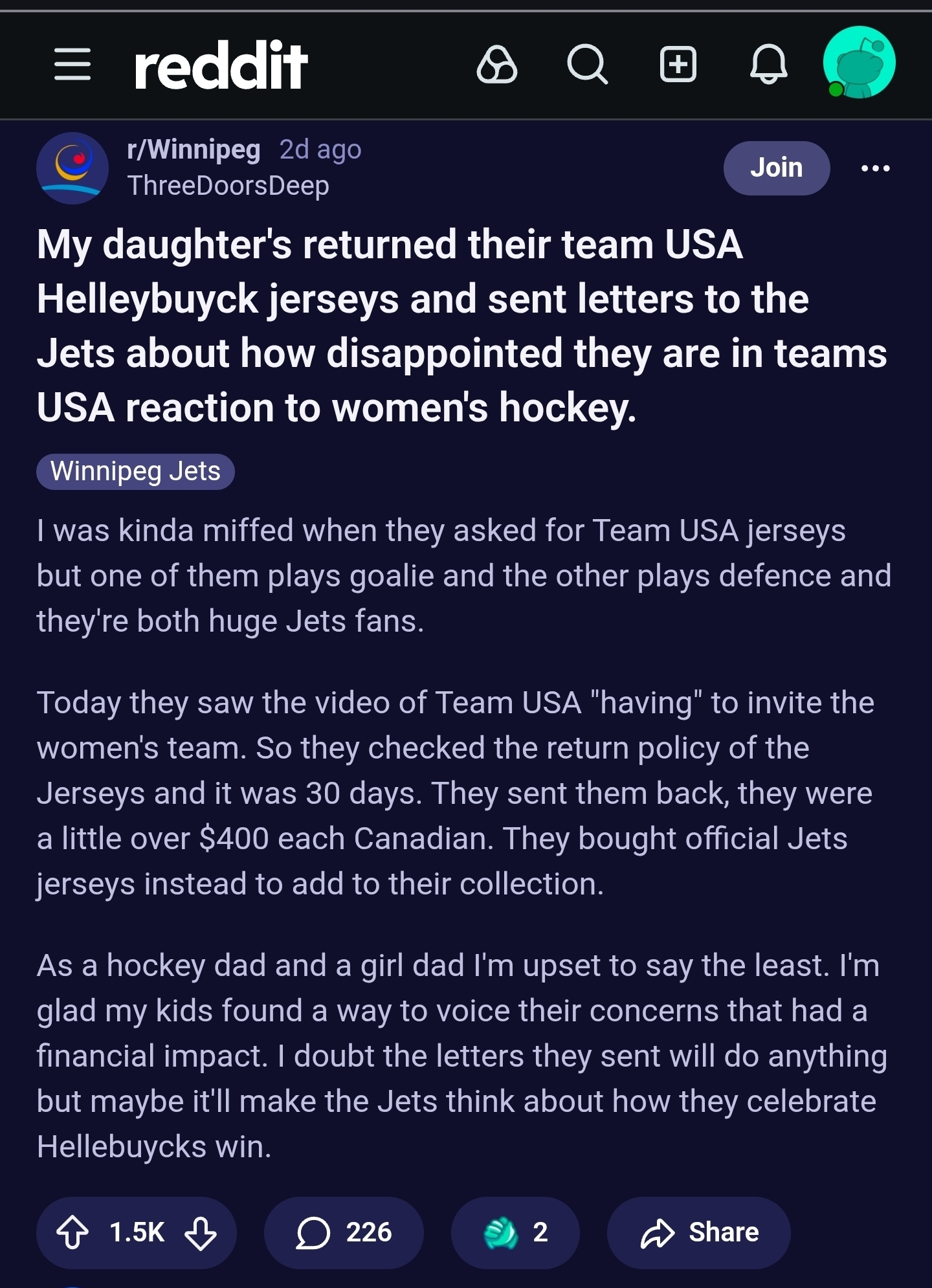This screenshot has height=1288, width=932.
Task: Open the notifications bell
Action: [768, 65]
